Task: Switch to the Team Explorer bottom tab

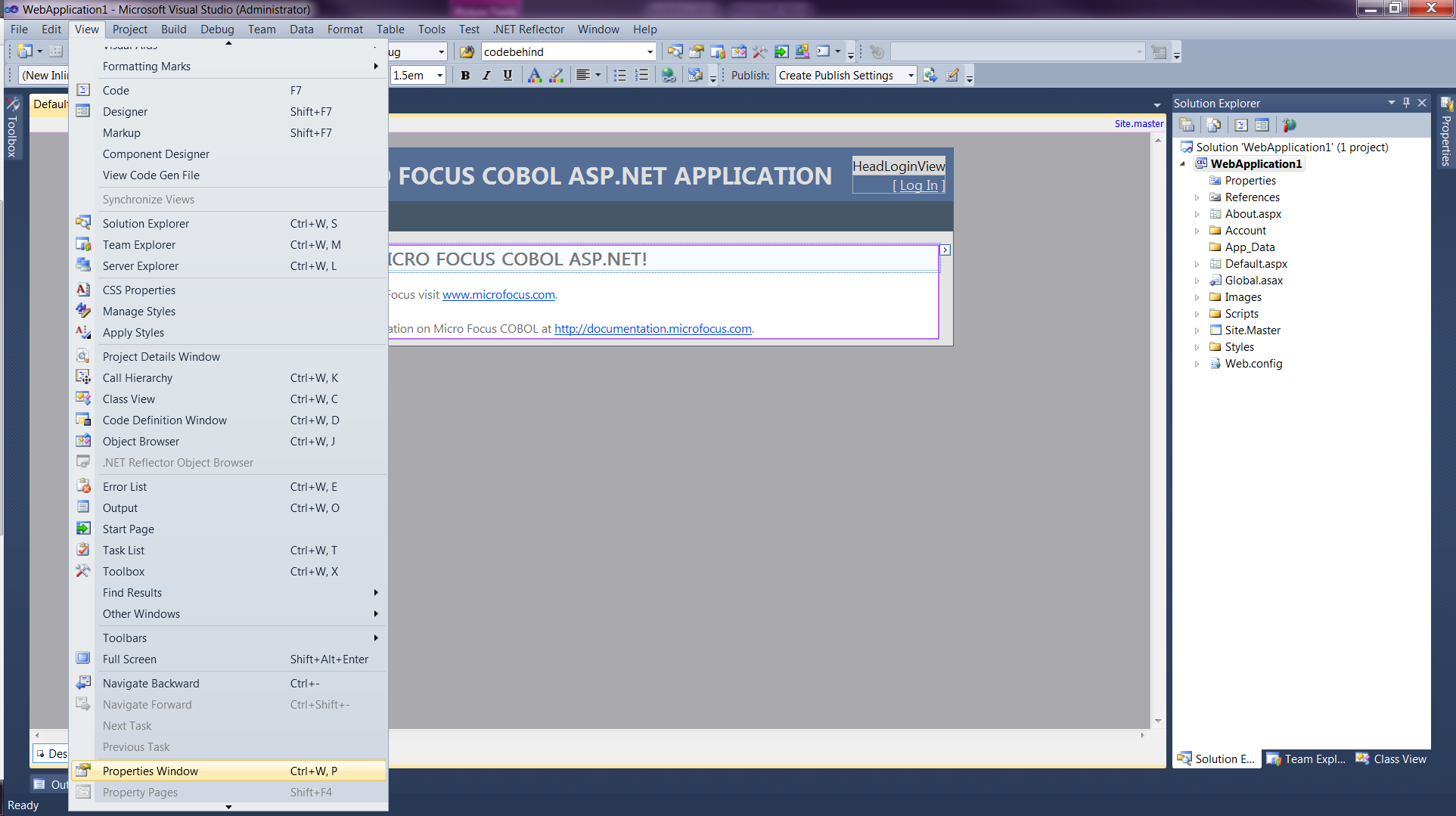Action: point(1306,759)
